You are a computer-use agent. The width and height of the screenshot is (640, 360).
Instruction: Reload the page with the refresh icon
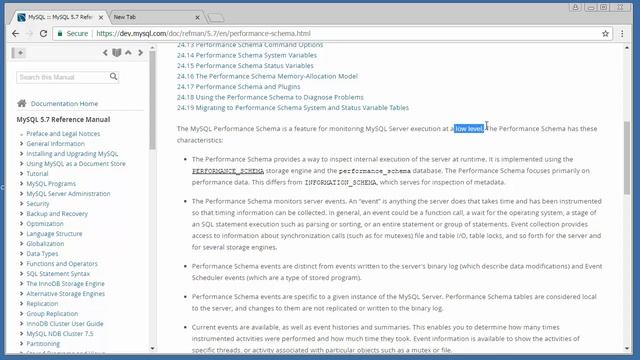(x=43, y=33)
